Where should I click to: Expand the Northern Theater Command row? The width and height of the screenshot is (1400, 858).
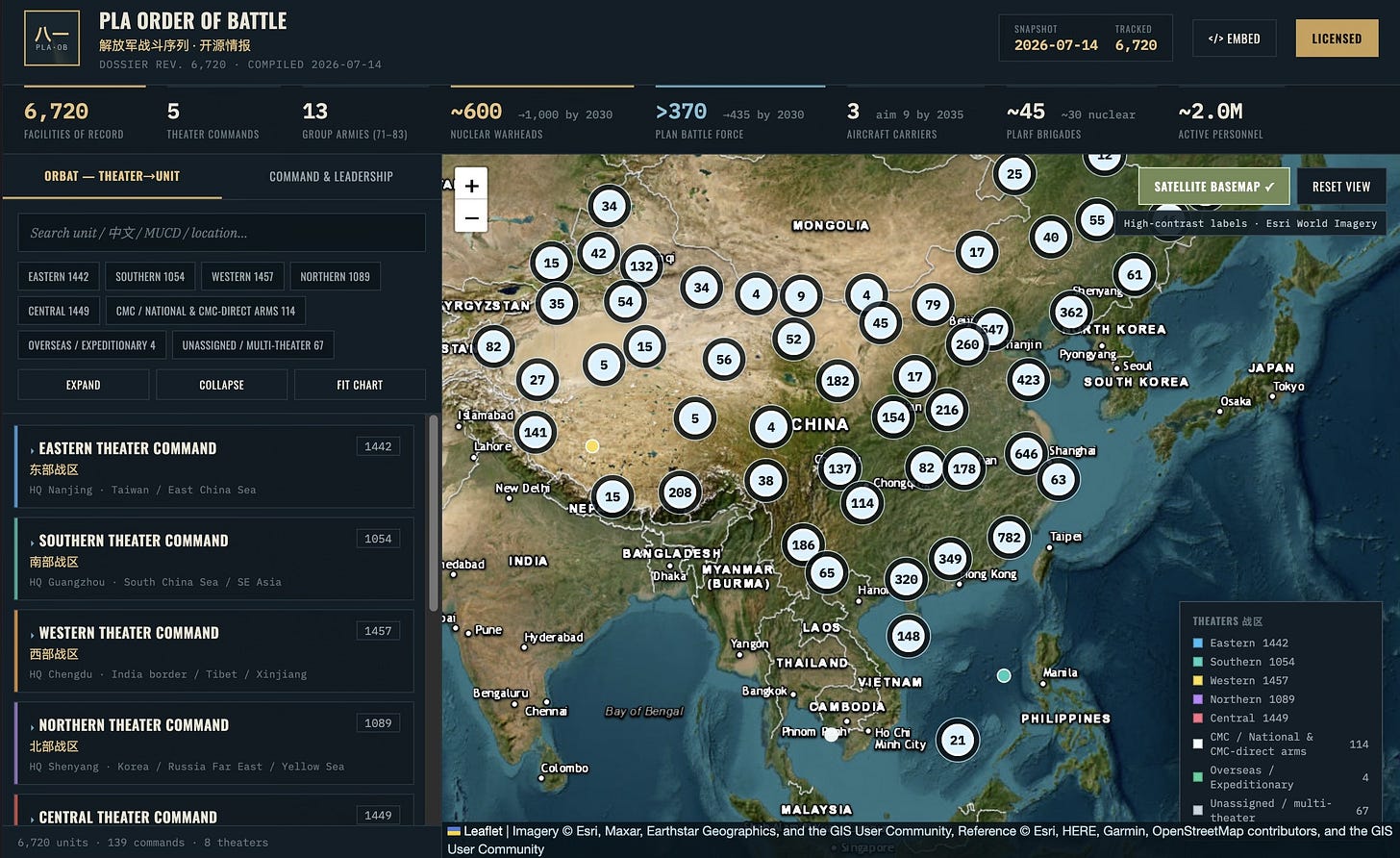click(x=214, y=744)
